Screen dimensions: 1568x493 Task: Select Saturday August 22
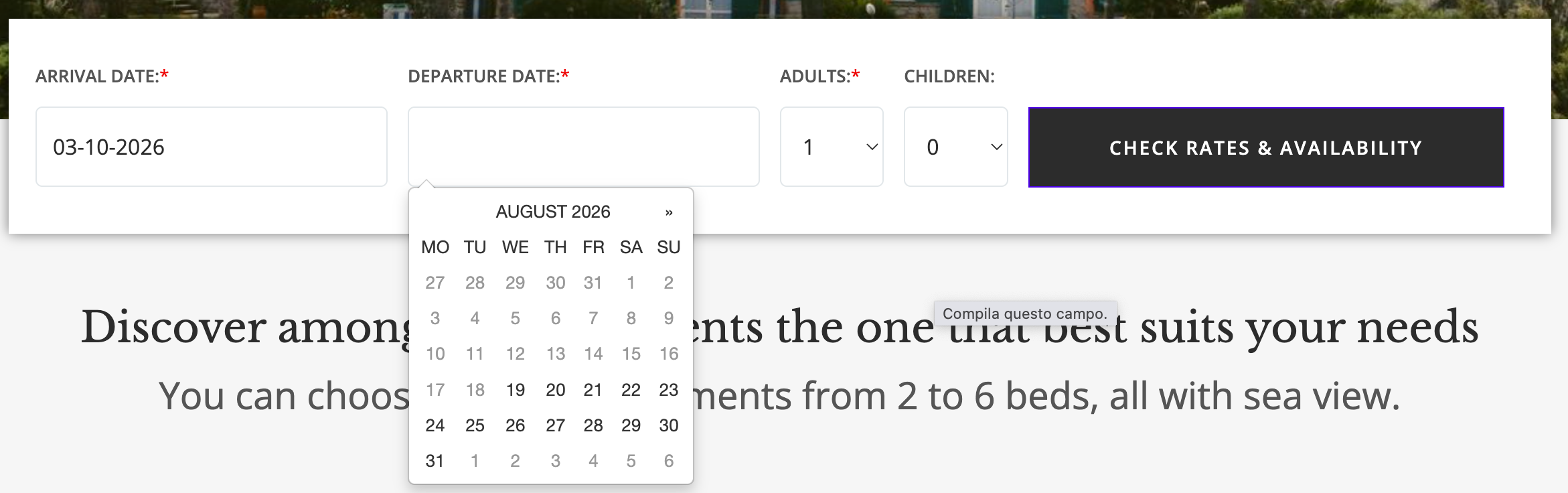[x=631, y=390]
